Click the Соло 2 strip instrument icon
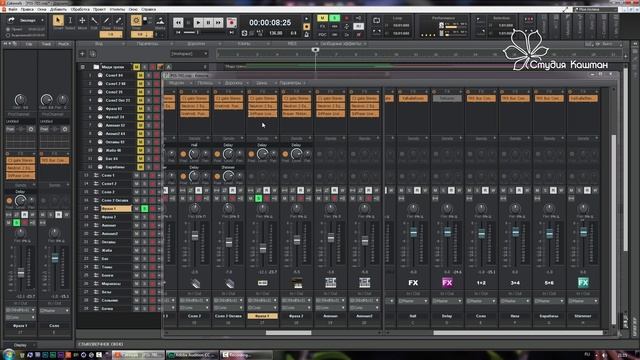 195,282
